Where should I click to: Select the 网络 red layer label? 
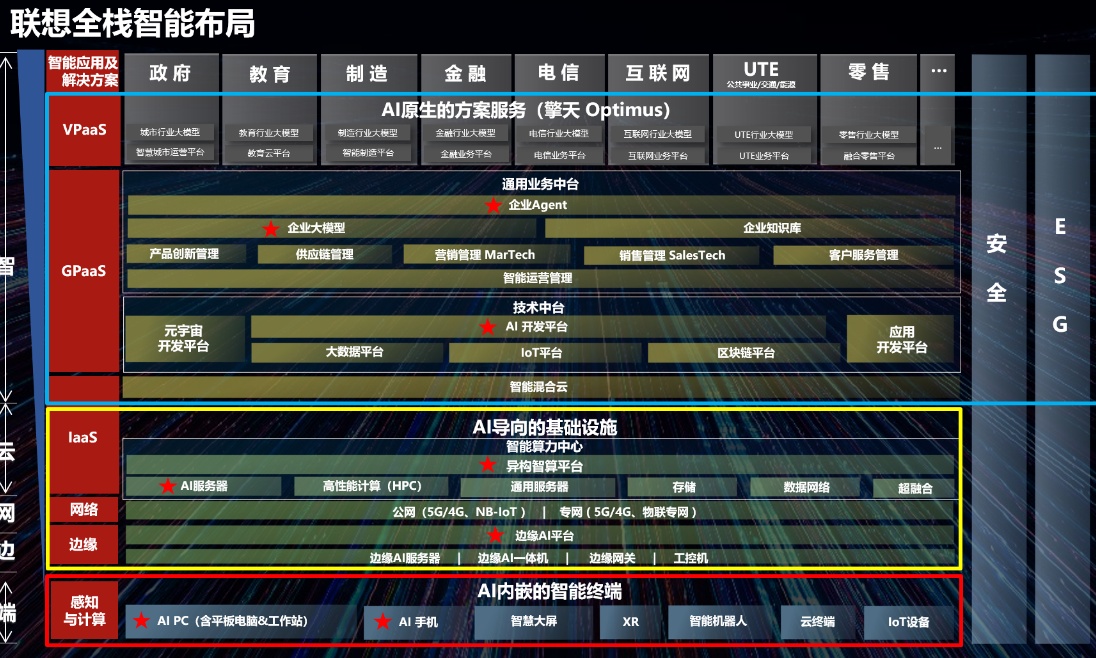pos(84,510)
